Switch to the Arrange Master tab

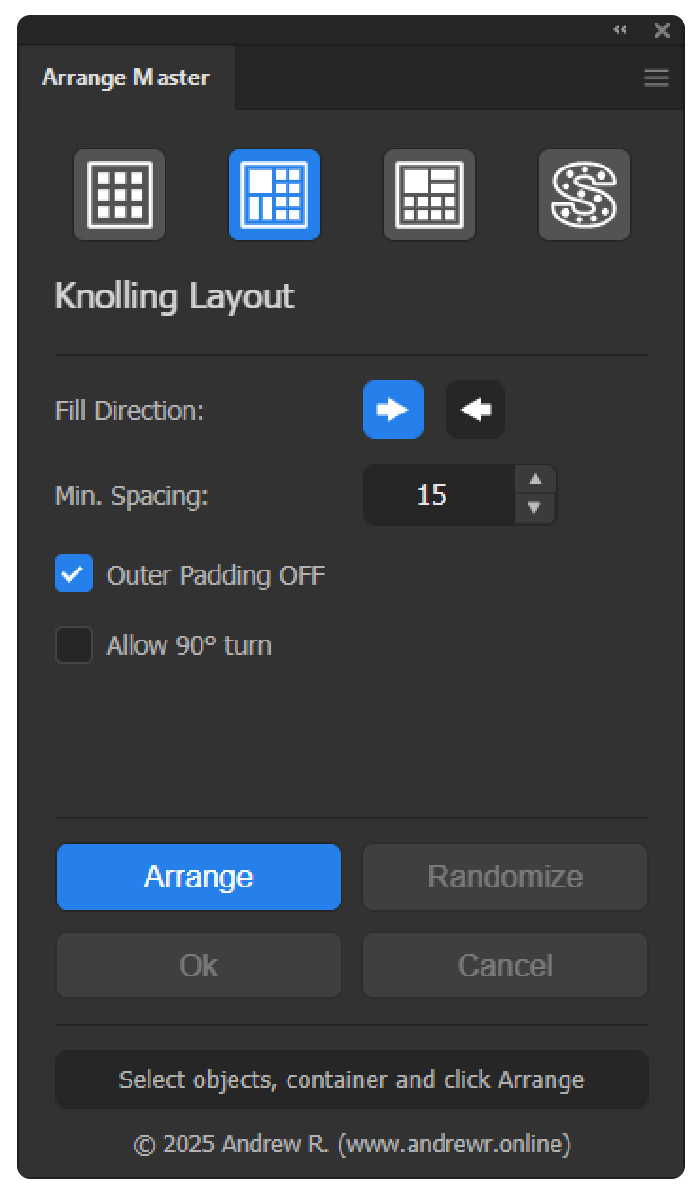tap(126, 78)
